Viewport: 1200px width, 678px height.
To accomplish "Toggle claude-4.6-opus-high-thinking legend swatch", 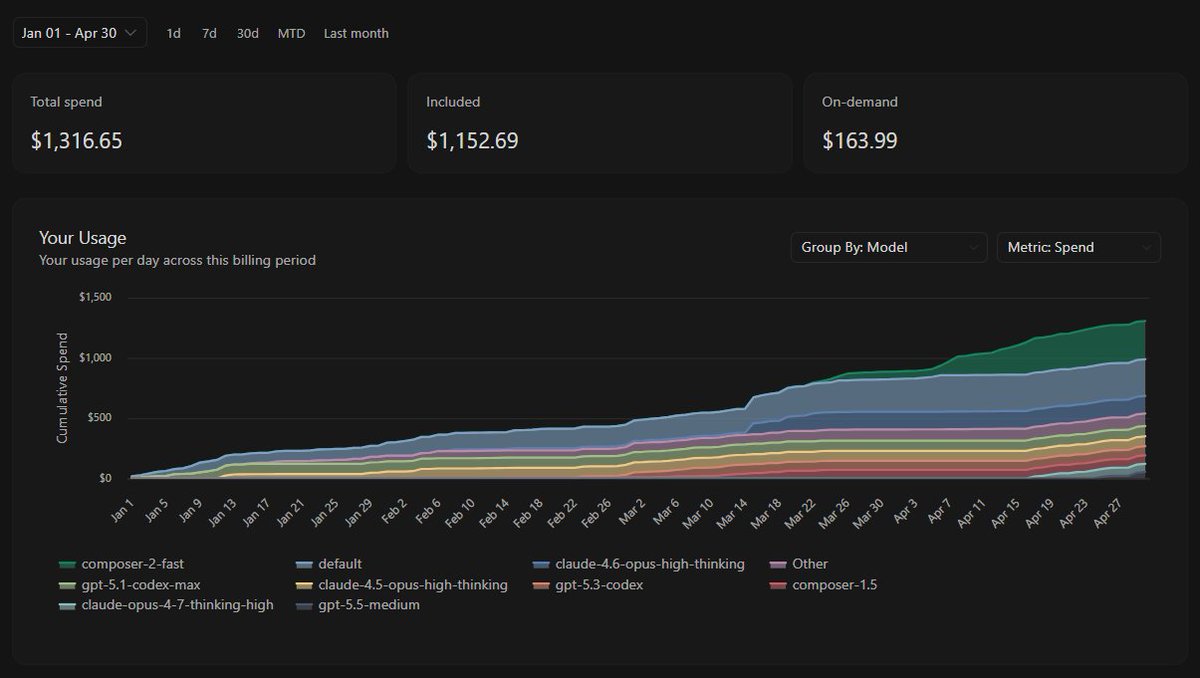I will (541, 564).
